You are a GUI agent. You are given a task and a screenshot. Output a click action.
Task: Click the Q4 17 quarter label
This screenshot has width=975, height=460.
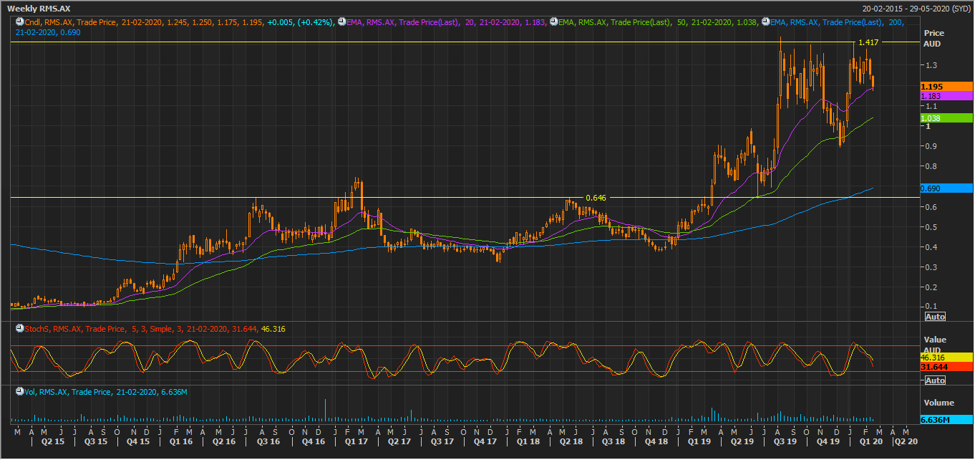pyautogui.click(x=486, y=441)
